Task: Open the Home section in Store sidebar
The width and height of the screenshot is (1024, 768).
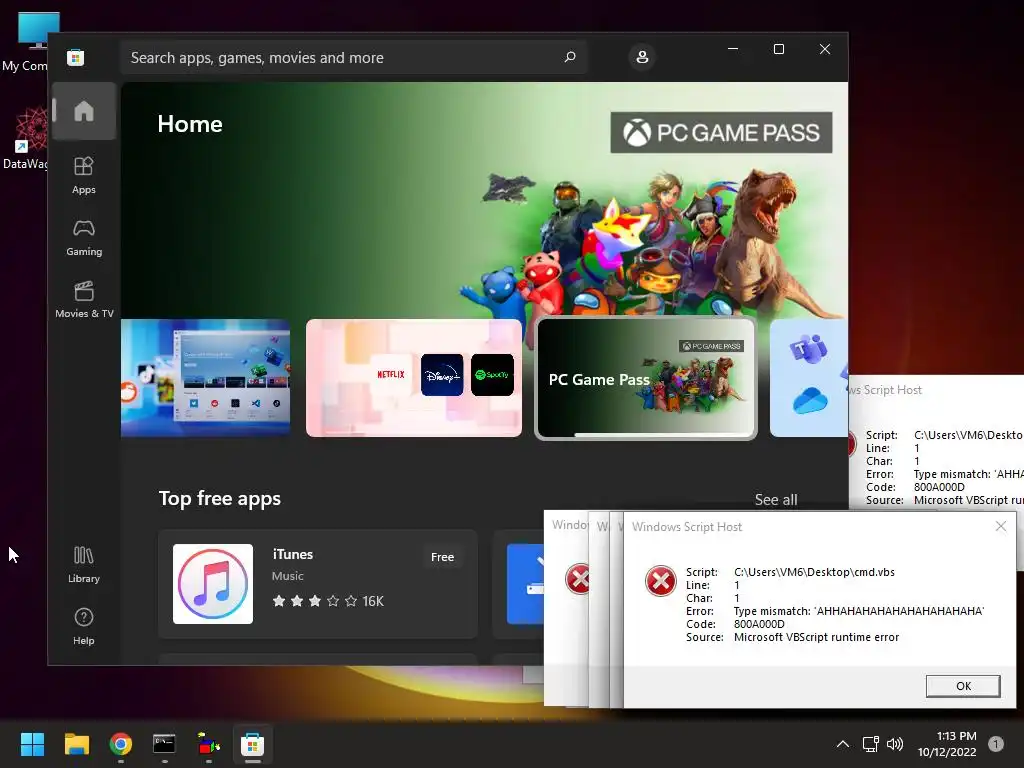Action: pos(84,111)
